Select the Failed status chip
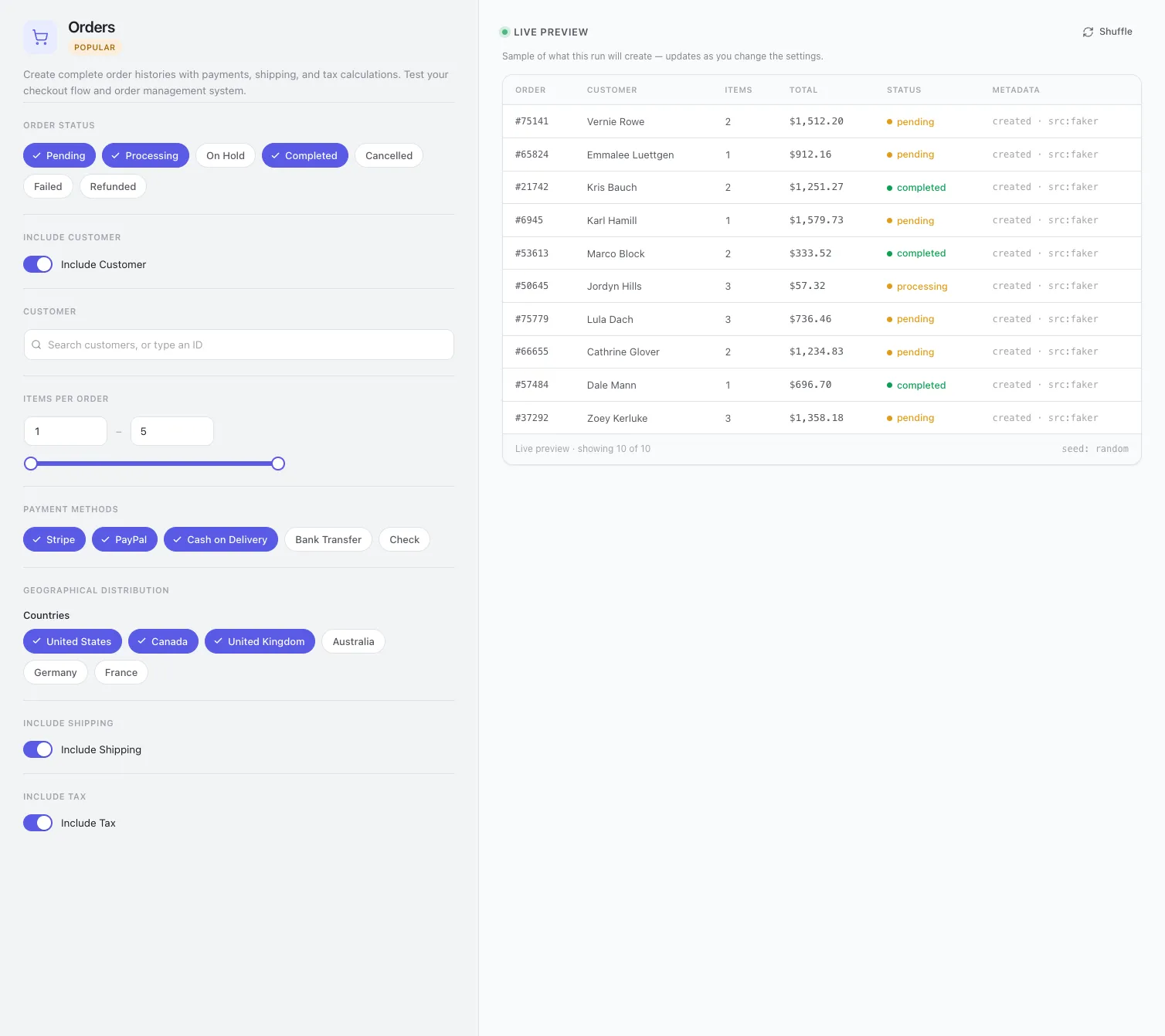Viewport: 1165px width, 1036px height. [x=48, y=186]
